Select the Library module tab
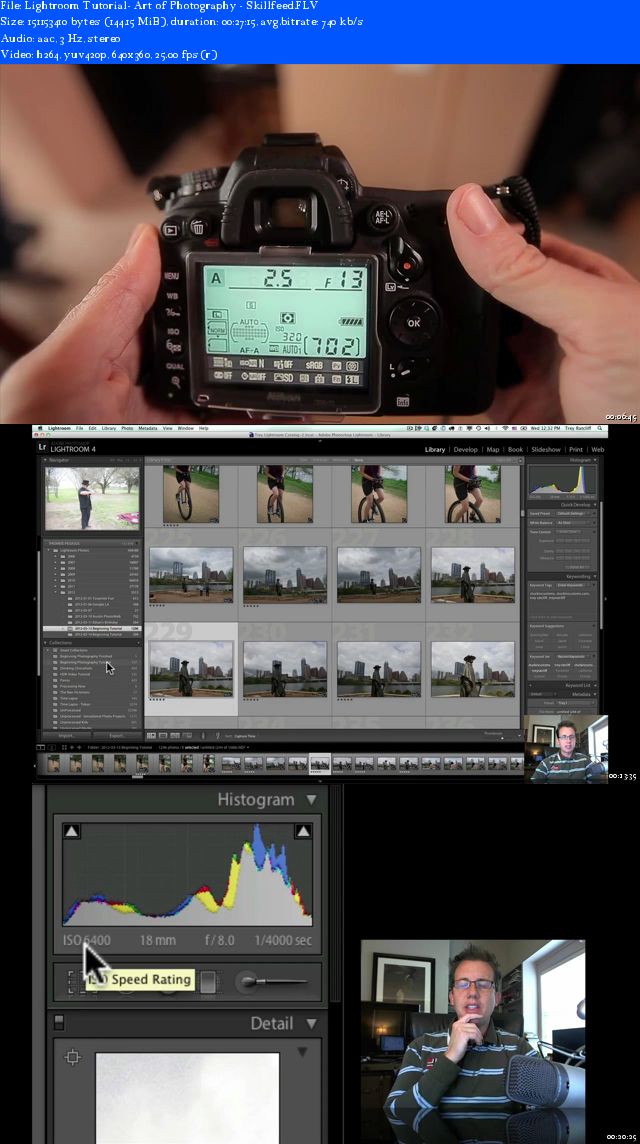The image size is (640, 1144). [435, 449]
